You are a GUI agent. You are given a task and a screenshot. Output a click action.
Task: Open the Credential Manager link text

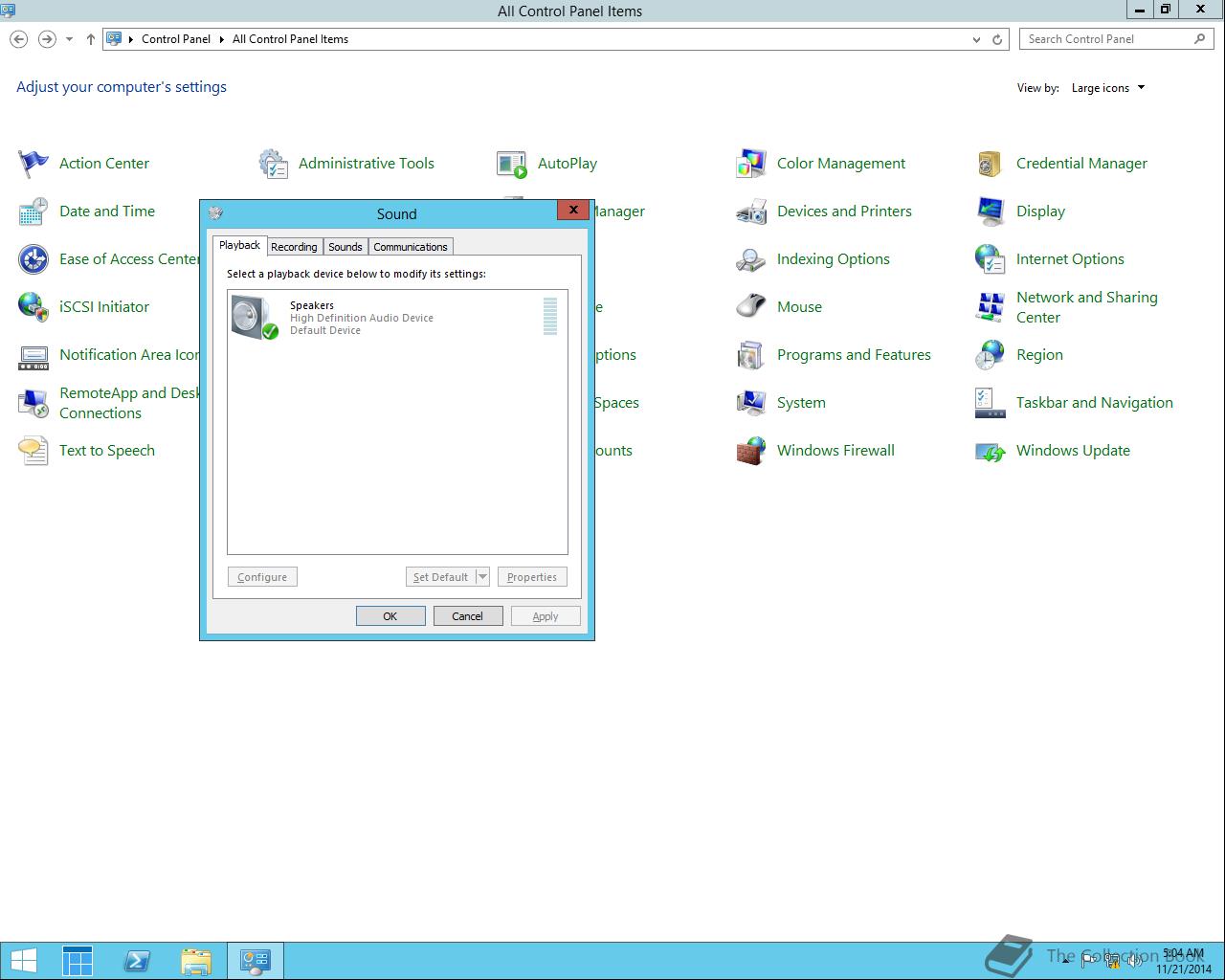[x=1081, y=164]
